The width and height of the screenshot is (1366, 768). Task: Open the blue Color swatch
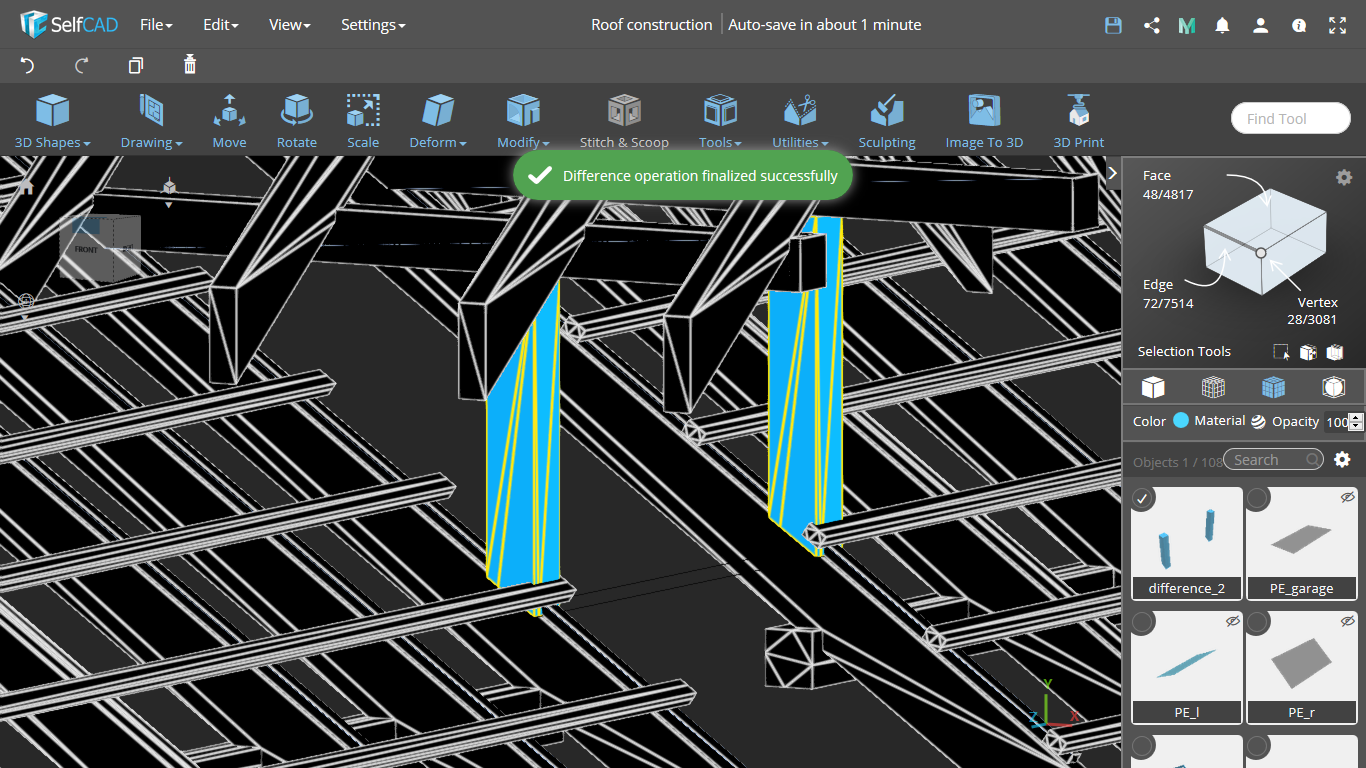(x=1181, y=421)
